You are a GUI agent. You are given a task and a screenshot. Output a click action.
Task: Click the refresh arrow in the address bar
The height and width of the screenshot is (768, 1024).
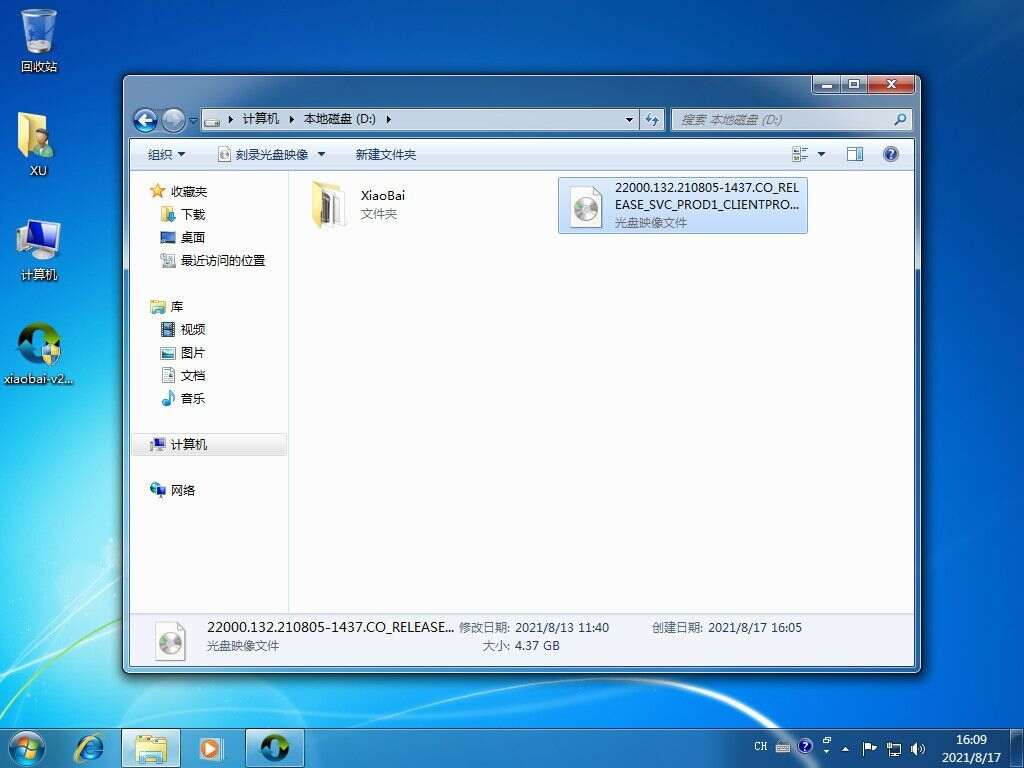click(x=652, y=118)
